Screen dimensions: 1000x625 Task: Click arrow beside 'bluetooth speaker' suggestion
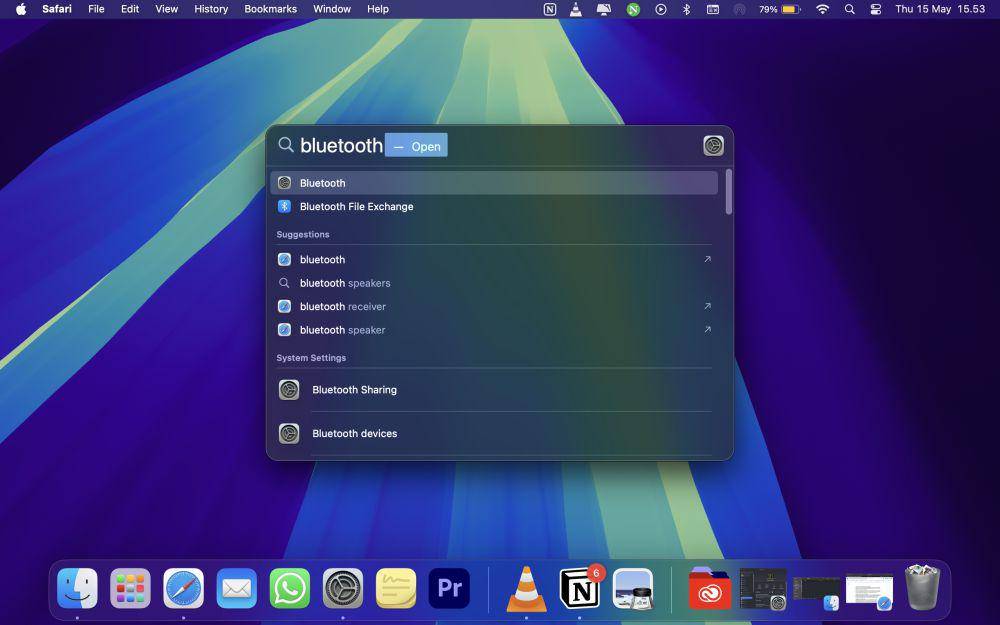[x=707, y=330]
